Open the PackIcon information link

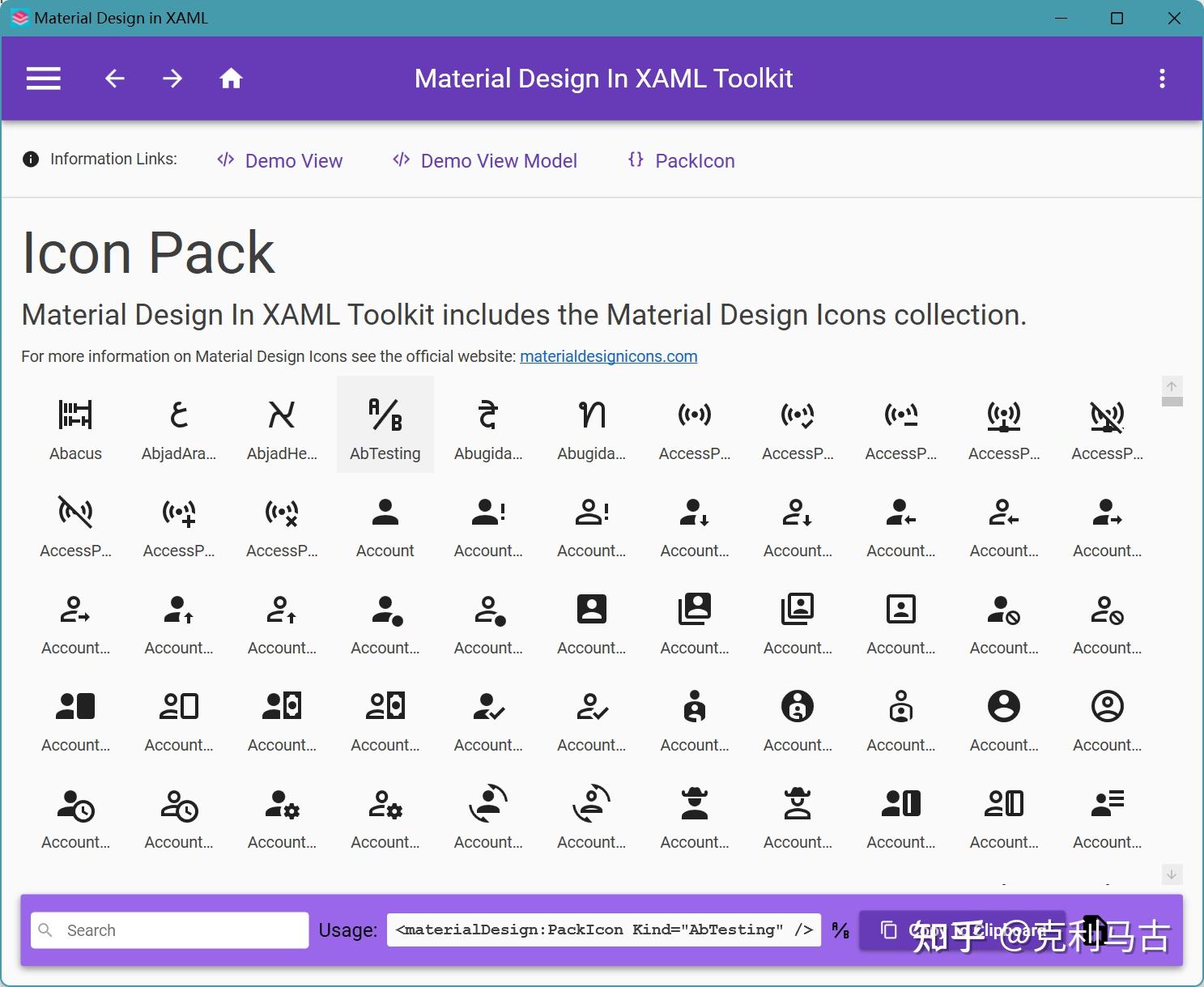click(x=681, y=160)
